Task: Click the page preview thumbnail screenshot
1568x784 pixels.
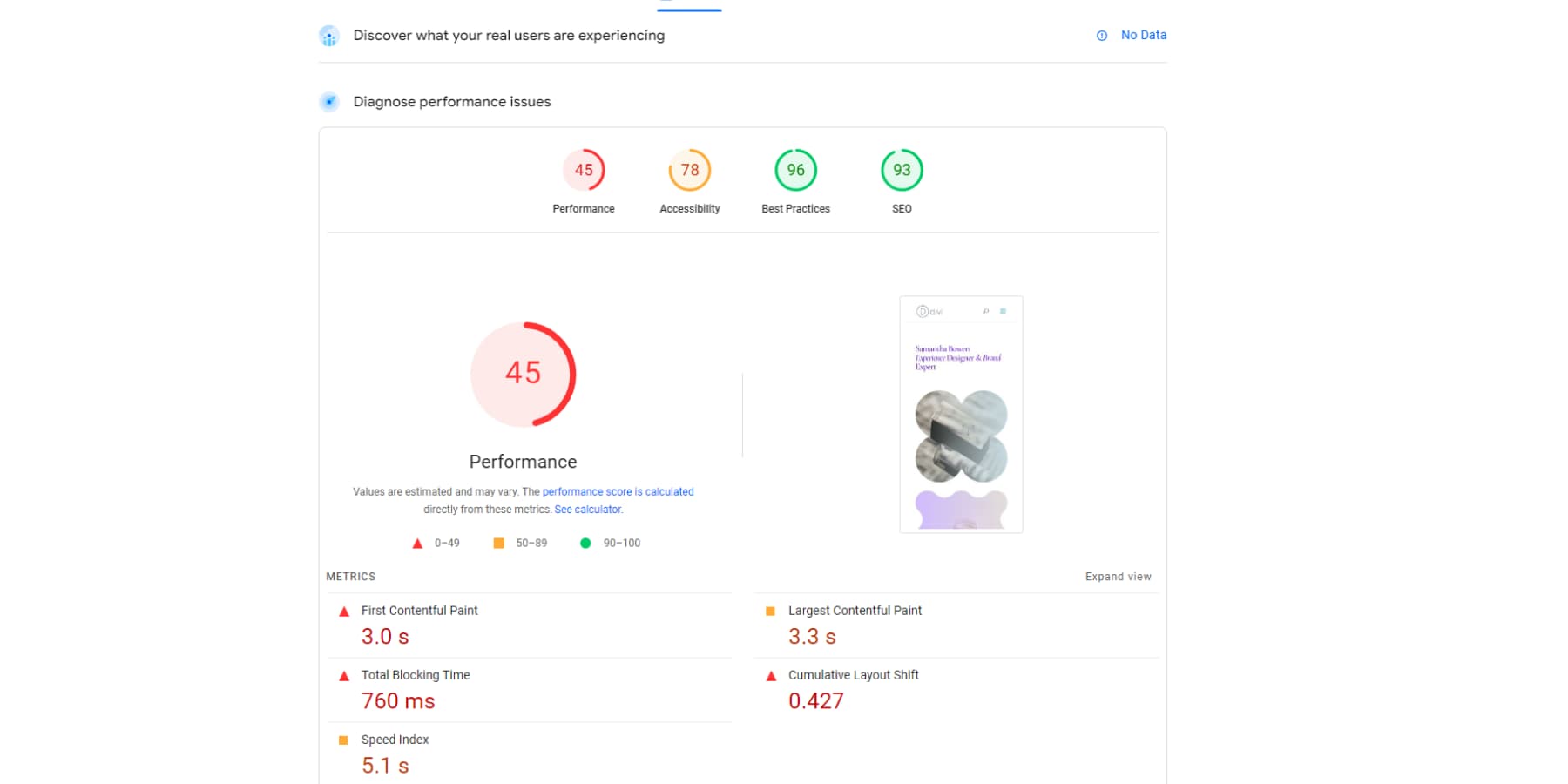Action: tap(961, 413)
